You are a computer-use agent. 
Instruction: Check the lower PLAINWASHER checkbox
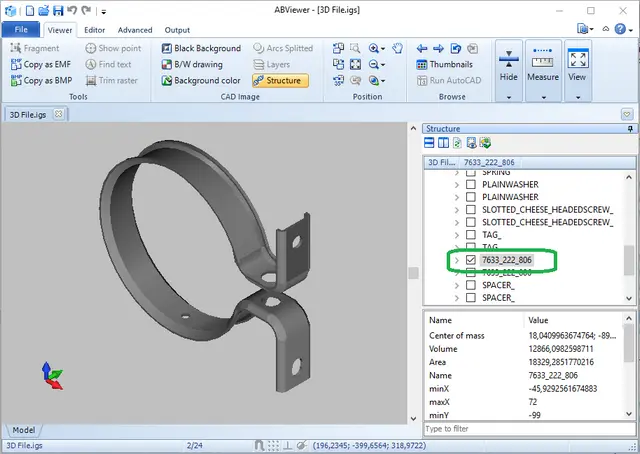(x=471, y=197)
